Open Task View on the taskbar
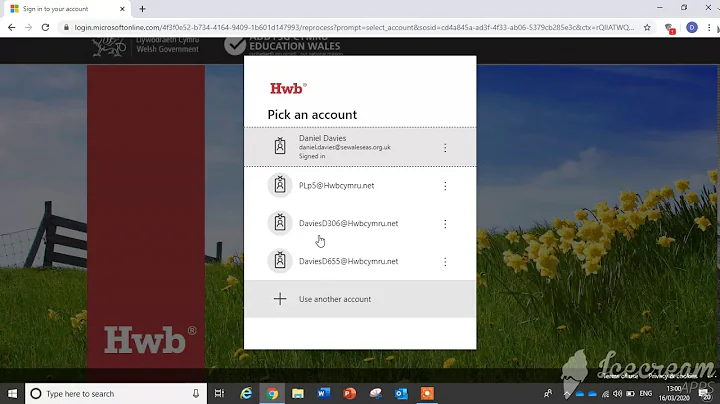 point(219,393)
